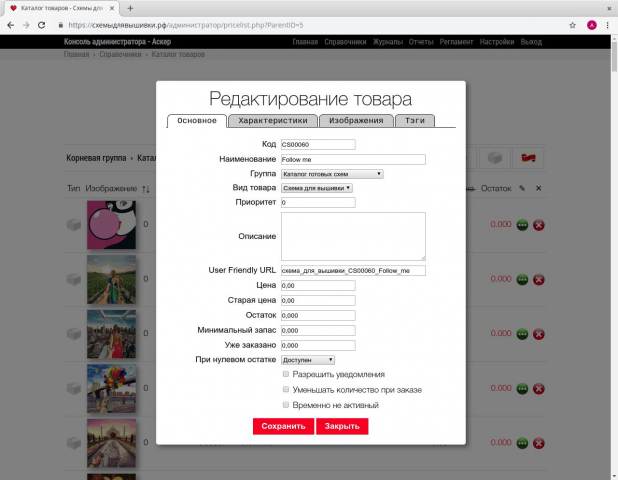Switch to the Основное tab
This screenshot has width=618, height=480.
tap(197, 121)
